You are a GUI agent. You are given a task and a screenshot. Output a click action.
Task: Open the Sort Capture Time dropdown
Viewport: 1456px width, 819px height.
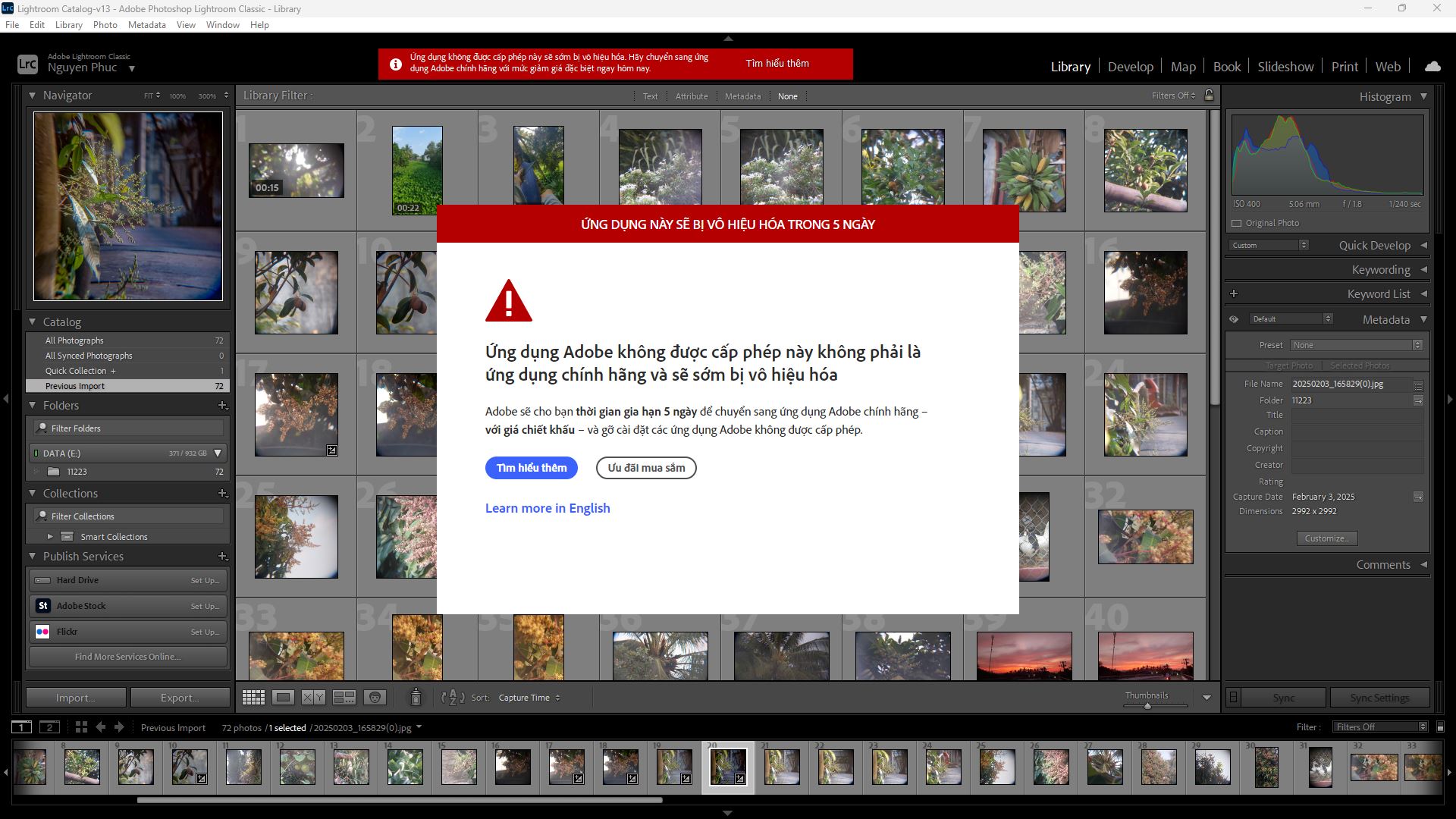click(x=529, y=698)
